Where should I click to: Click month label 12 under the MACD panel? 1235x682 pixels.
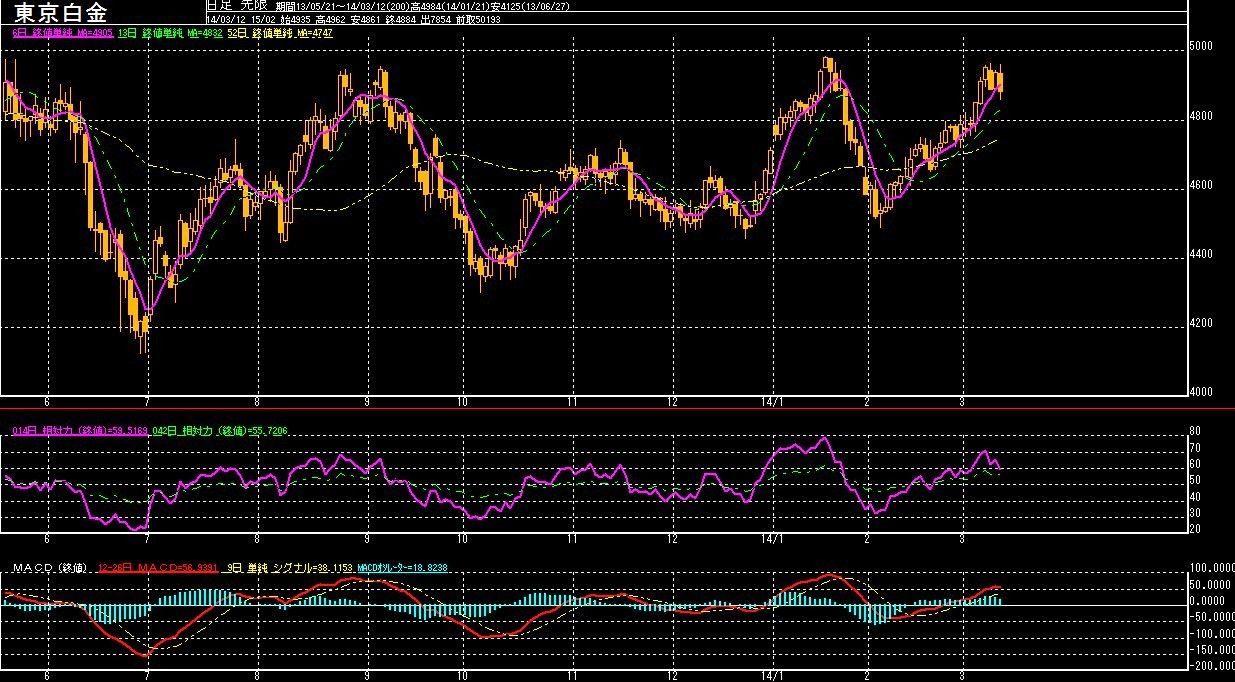pos(672,675)
